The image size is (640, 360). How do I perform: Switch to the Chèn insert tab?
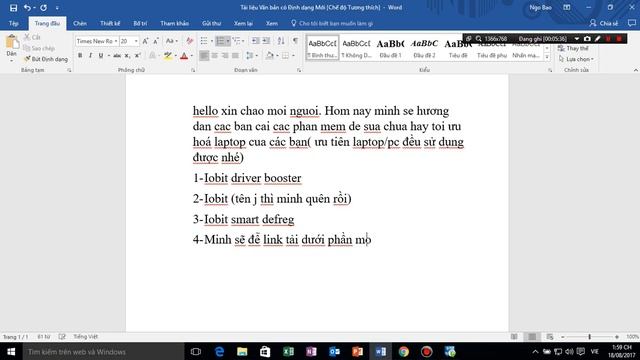tap(80, 23)
